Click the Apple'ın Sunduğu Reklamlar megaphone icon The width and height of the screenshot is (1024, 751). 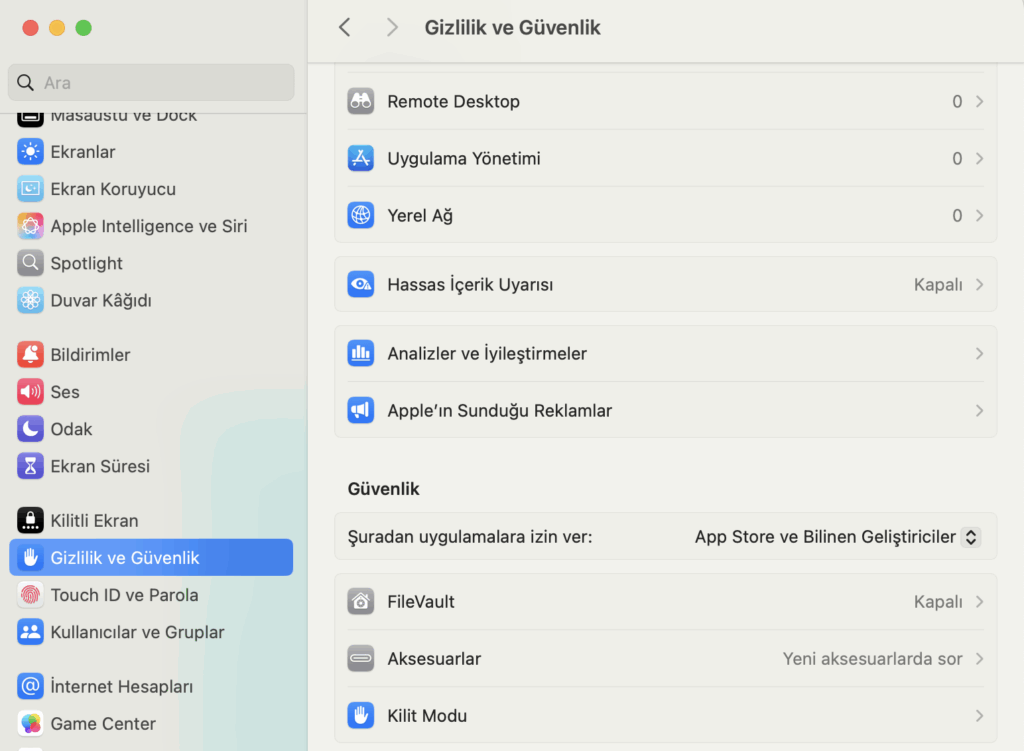point(361,410)
